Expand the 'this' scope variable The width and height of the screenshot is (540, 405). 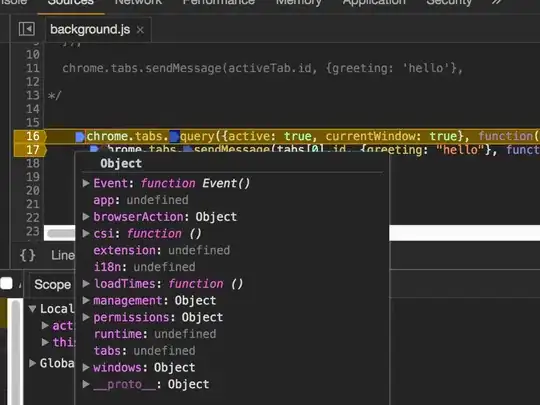pos(45,342)
